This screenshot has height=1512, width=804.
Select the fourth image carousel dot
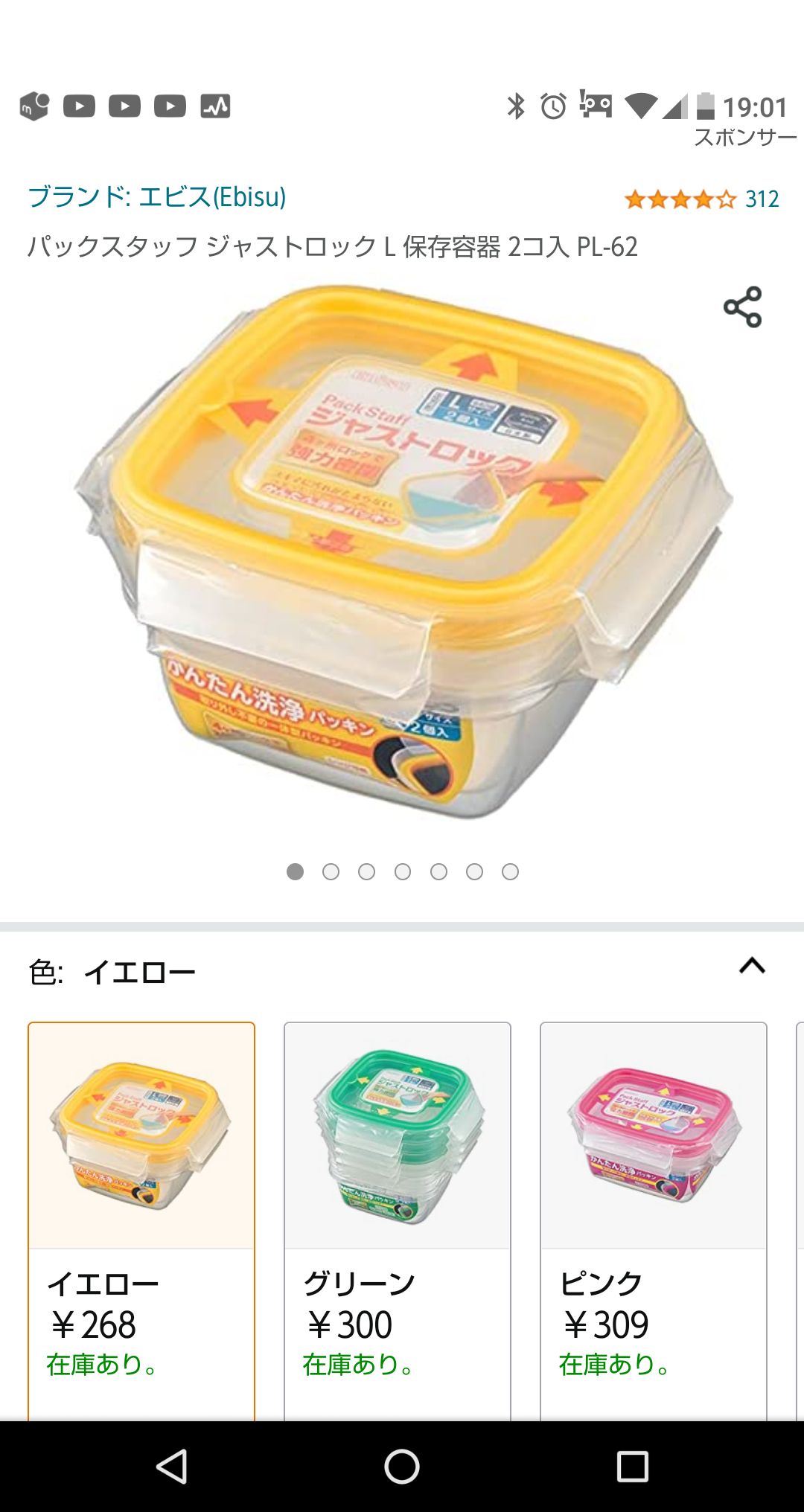403,871
